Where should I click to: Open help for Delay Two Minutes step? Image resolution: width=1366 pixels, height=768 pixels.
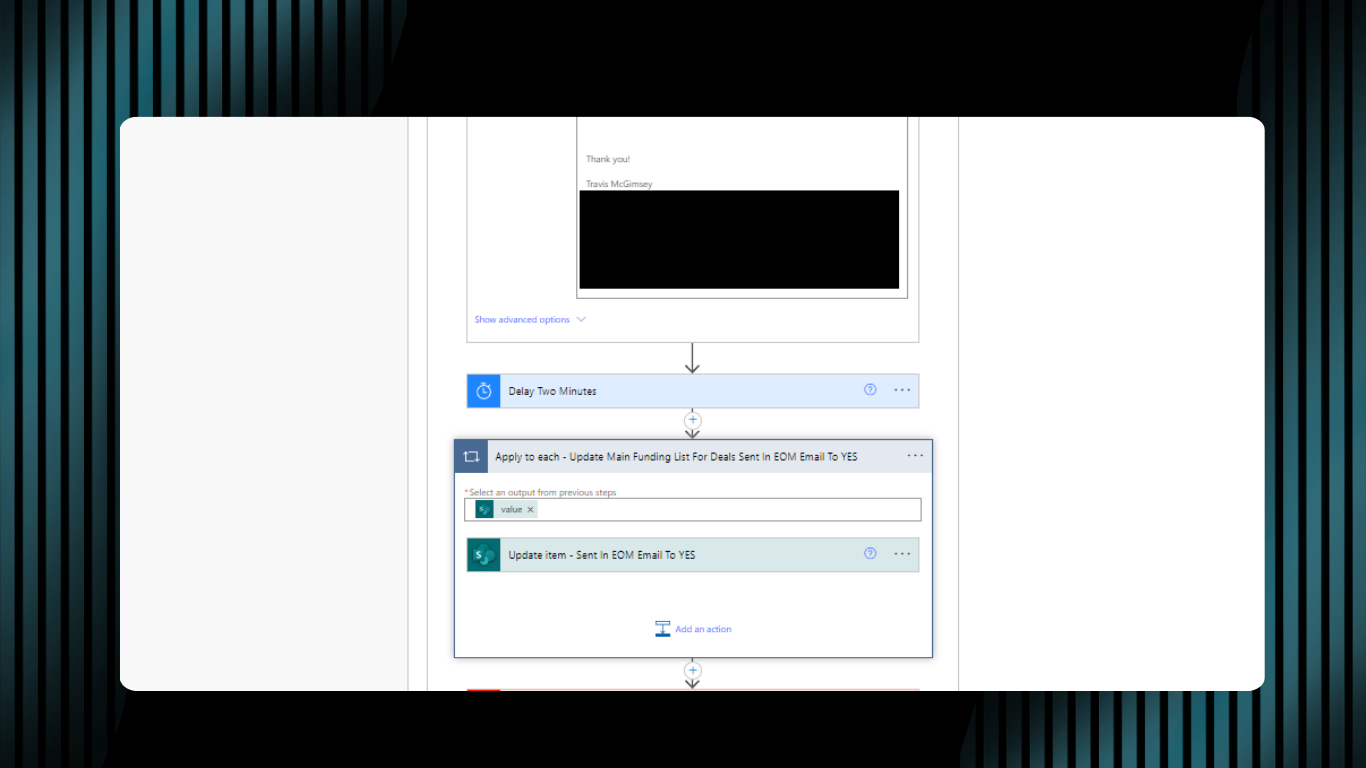pyautogui.click(x=870, y=390)
